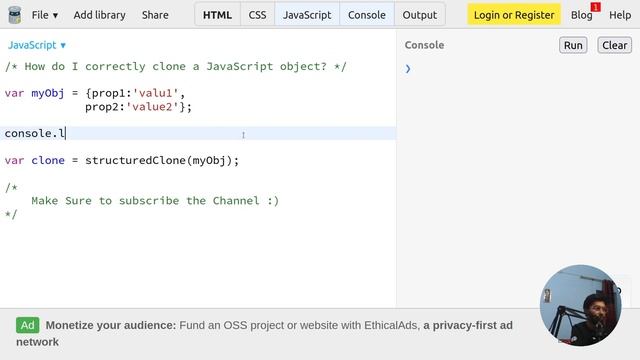The width and height of the screenshot is (640, 360).
Task: Expand the JavaScript language dropdown
Action: 37,45
